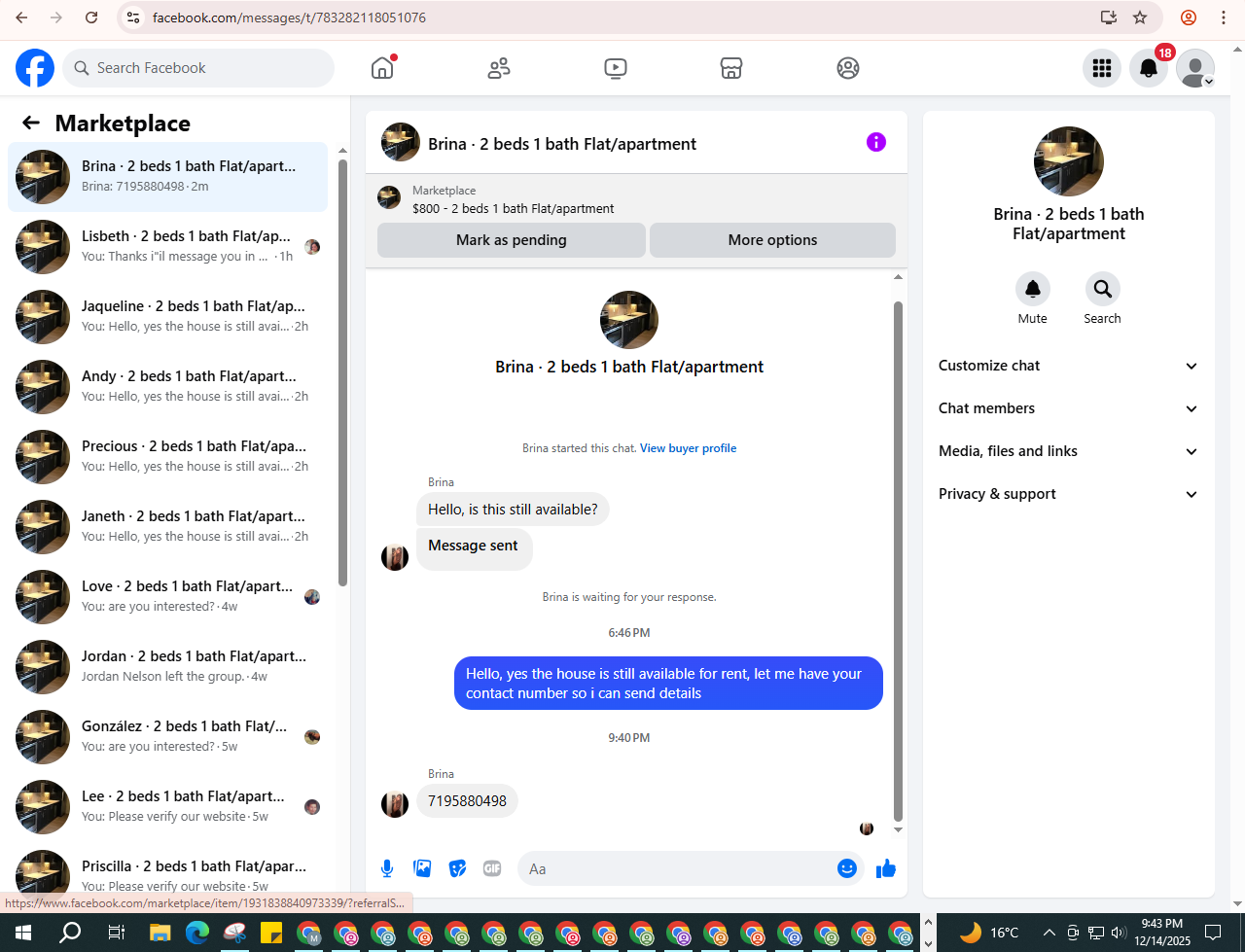Viewport: 1245px width, 952px height.
Task: Go back using the arrow beside Marketplace
Action: click(31, 123)
